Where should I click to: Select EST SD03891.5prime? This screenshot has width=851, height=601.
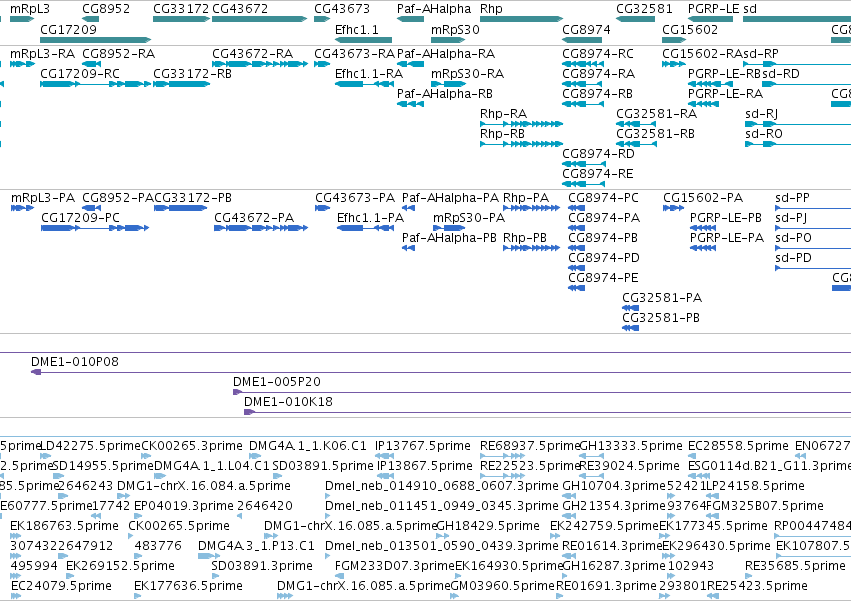coord(323,466)
